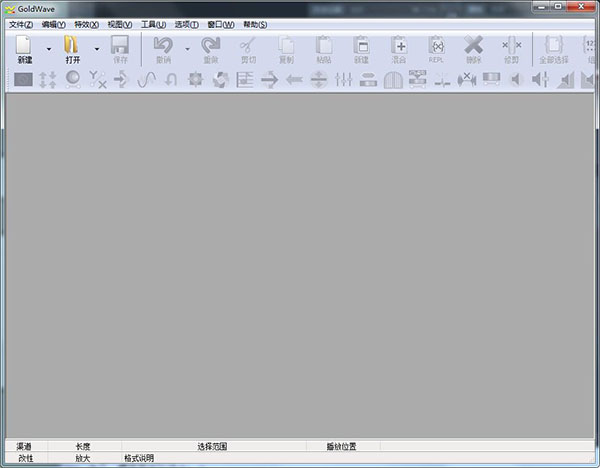Click the 新建 (New) file icon
Viewport: 600px width, 468px height.
pyautogui.click(x=24, y=46)
